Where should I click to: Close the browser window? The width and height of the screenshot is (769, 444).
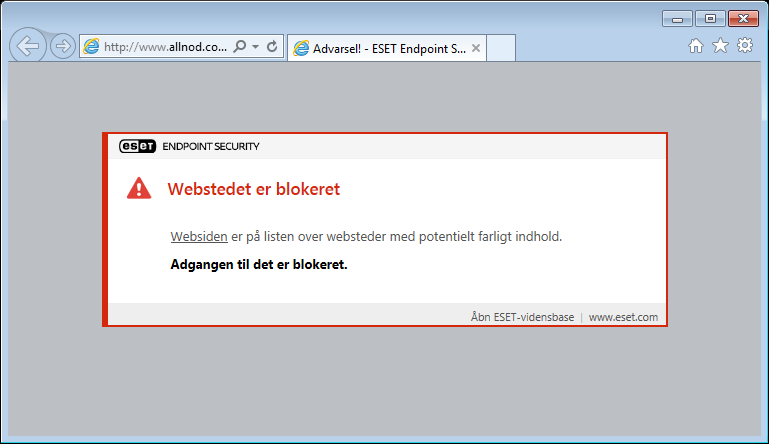click(743, 19)
